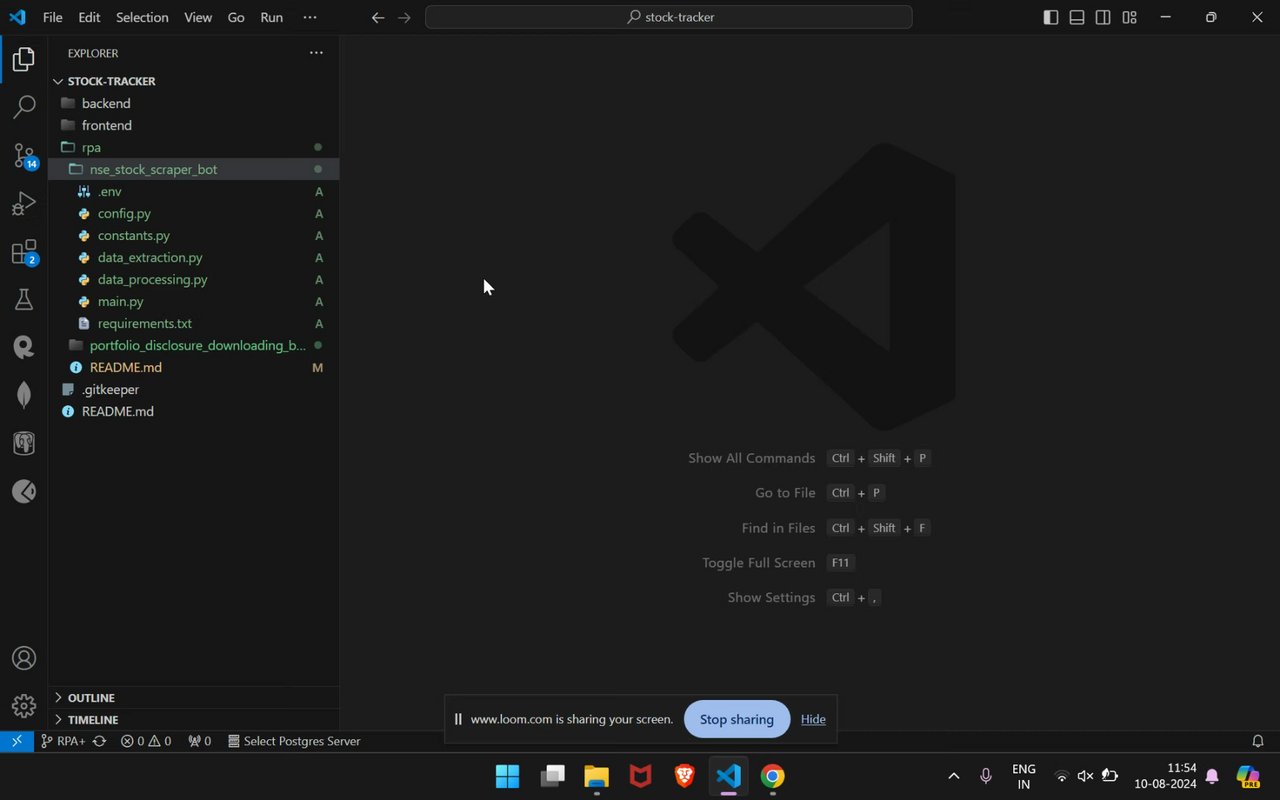Open the MongoDB leaf view
Screen dimensions: 1280x800
pos(24,395)
